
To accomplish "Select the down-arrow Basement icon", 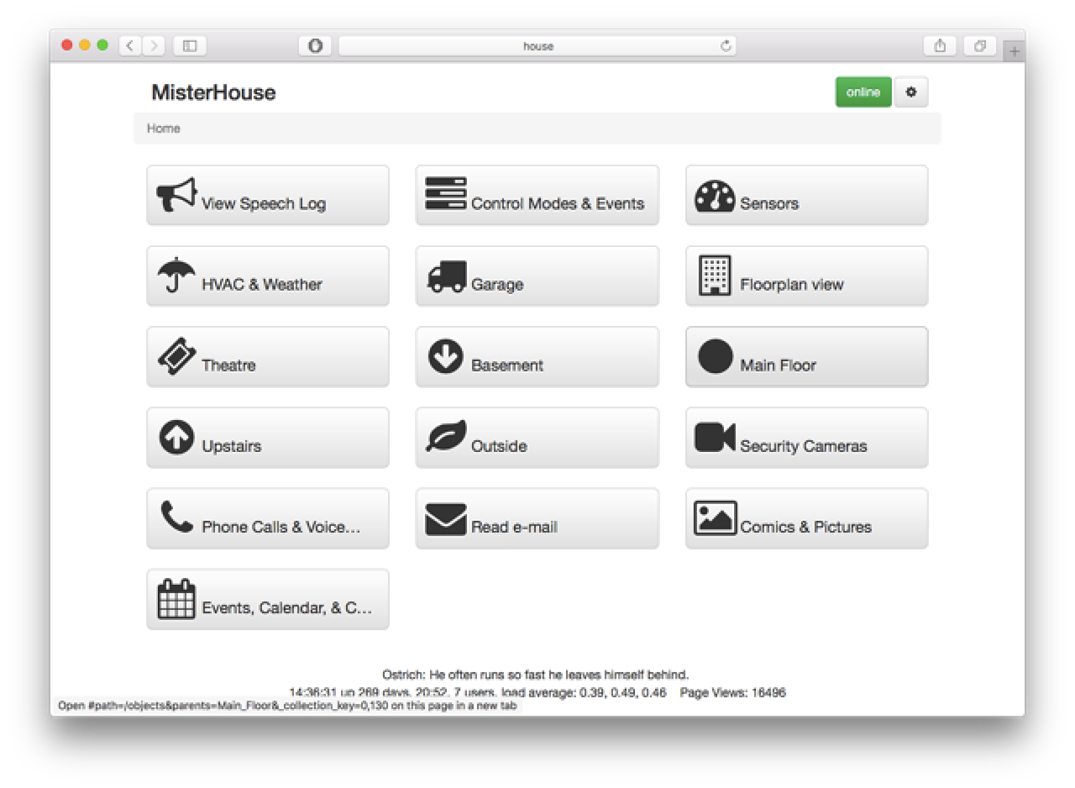I will (x=446, y=356).
